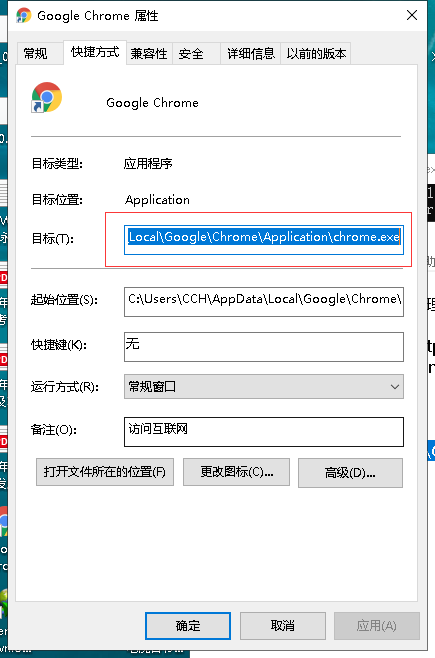Click the Application target location value
Image resolution: width=435 pixels, height=658 pixels.
[157, 200]
